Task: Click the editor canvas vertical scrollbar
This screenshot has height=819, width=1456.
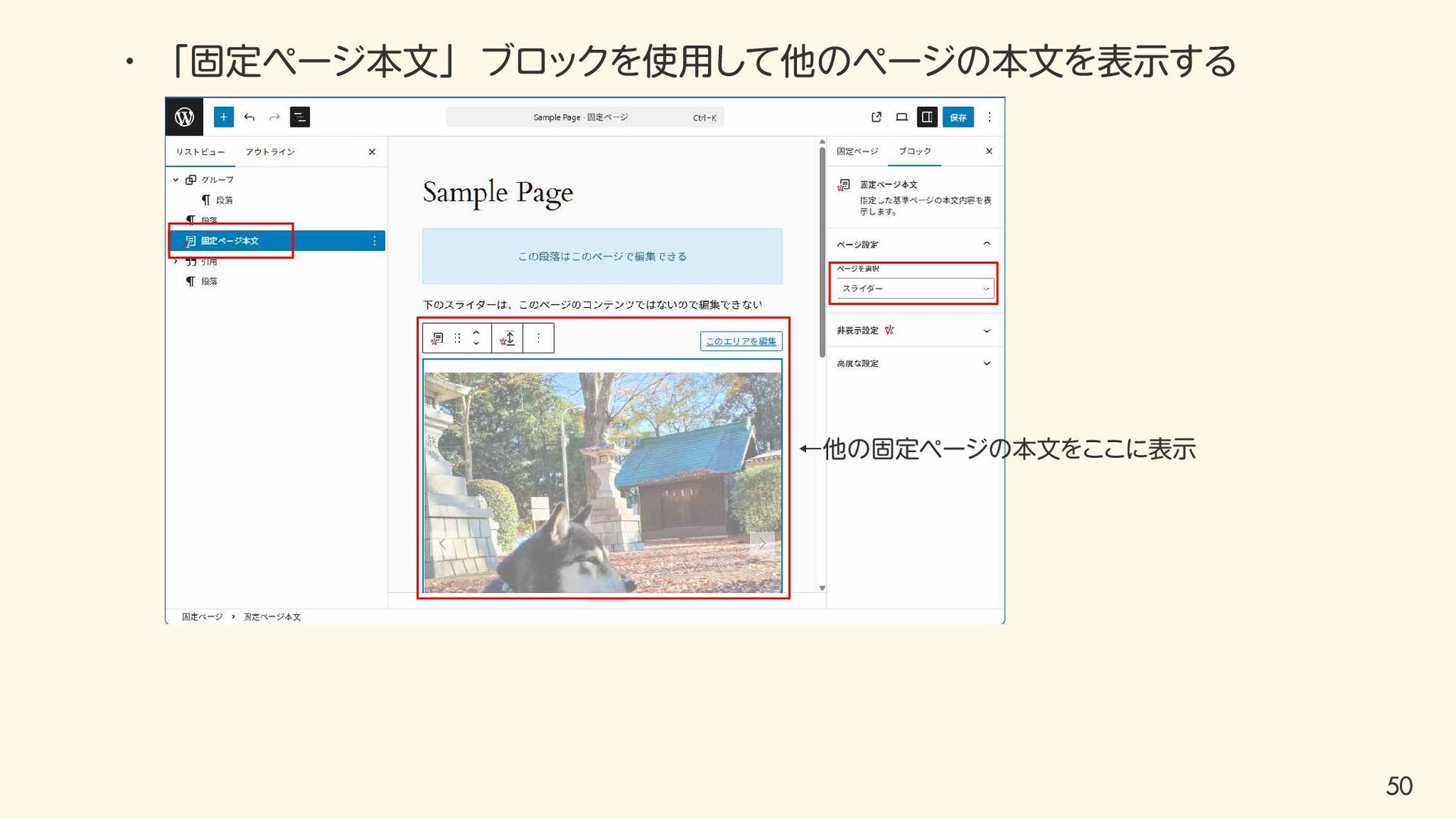Action: coord(822,250)
